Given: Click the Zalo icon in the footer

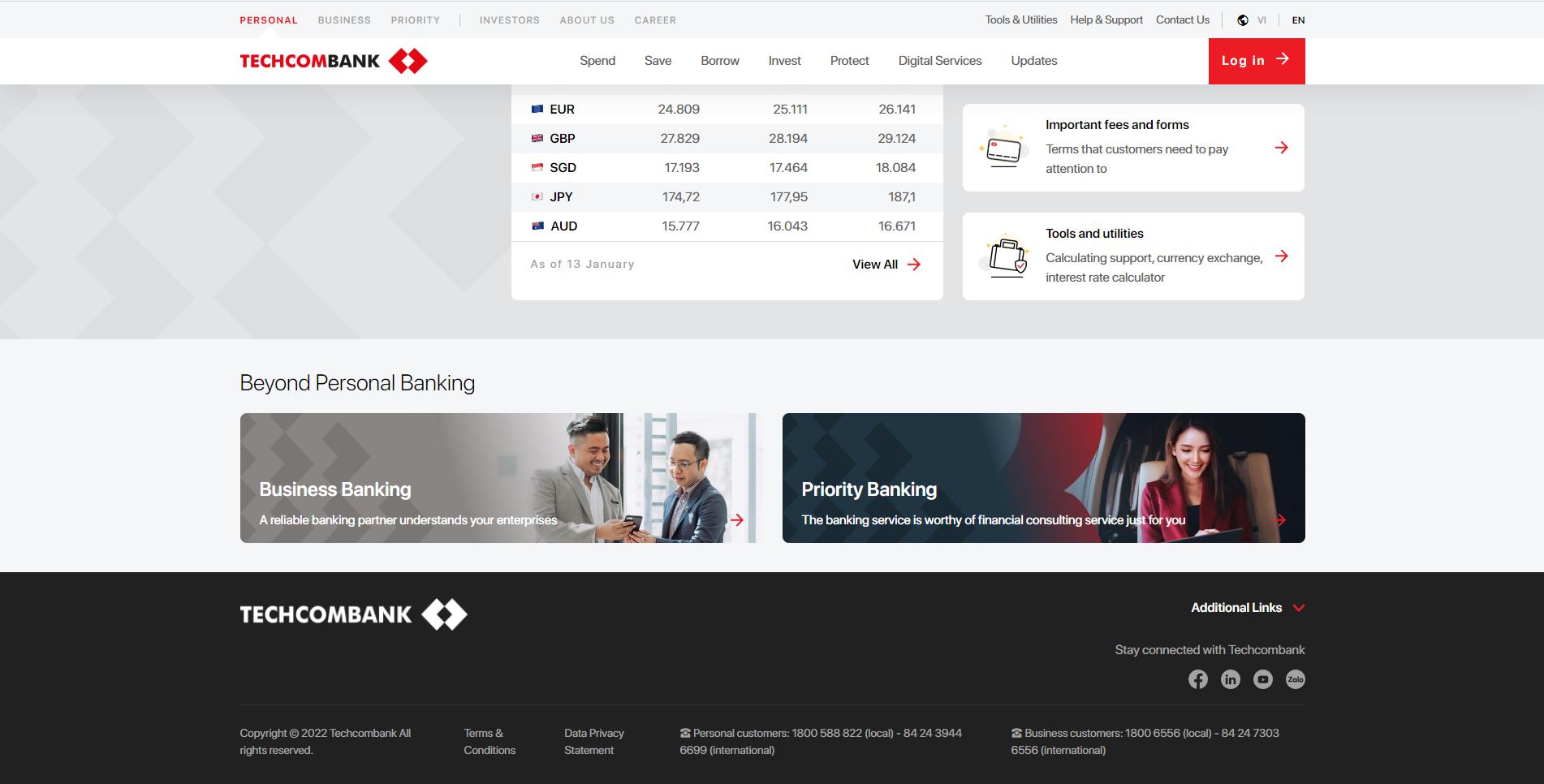Looking at the screenshot, I should click(x=1295, y=679).
